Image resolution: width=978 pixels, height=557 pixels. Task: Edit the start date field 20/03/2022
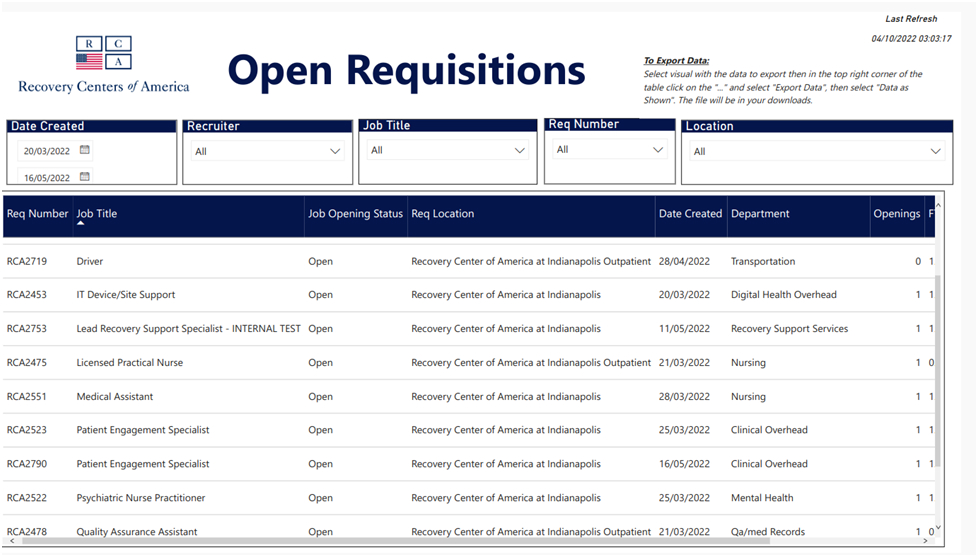(47, 151)
